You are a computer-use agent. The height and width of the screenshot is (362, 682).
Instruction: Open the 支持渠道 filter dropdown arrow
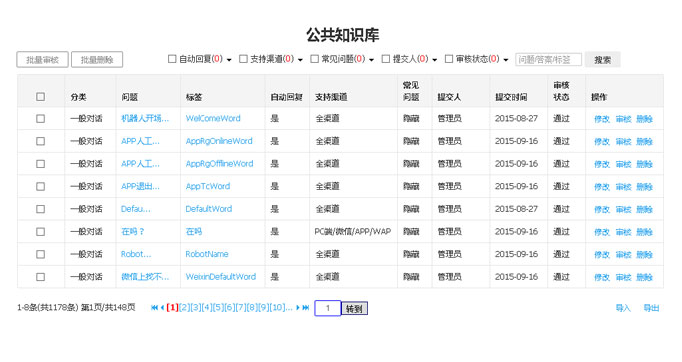point(300,60)
